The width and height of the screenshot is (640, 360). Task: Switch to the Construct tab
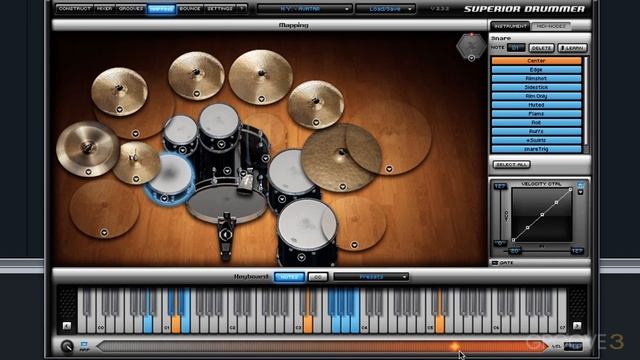pyautogui.click(x=74, y=9)
